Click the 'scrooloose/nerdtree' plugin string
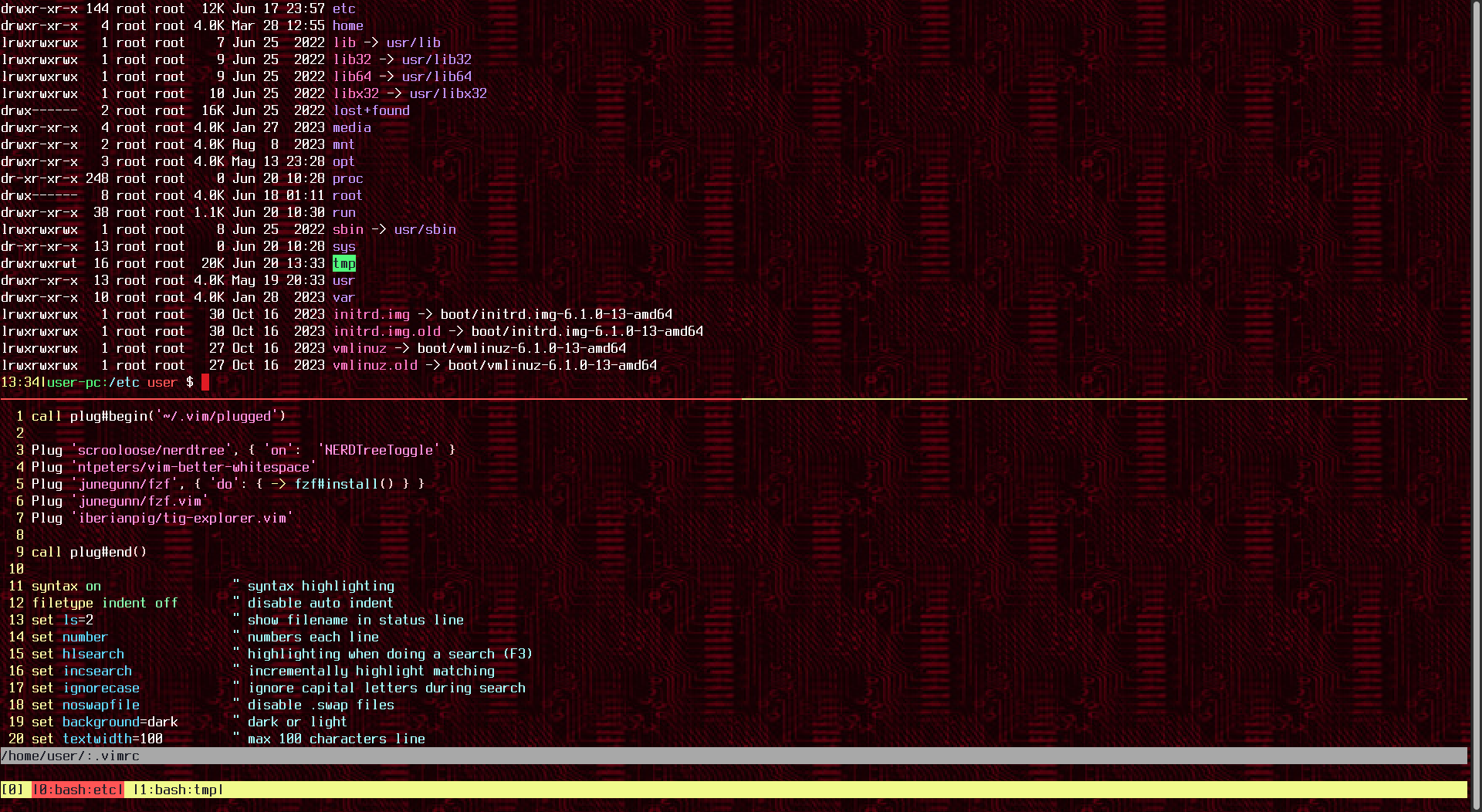This screenshot has height=812, width=1482. click(x=151, y=450)
